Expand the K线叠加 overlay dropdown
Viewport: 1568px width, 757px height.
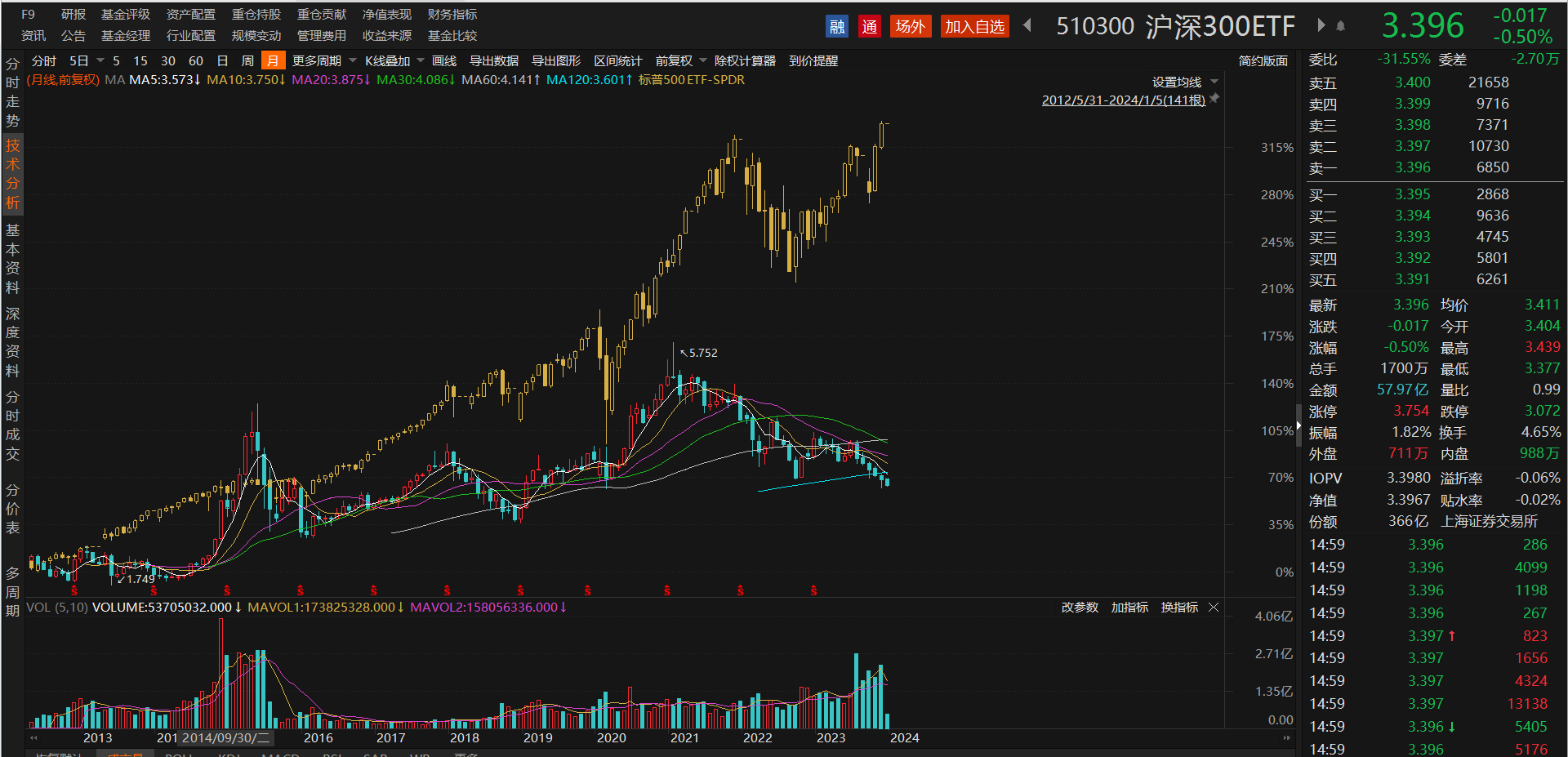(421, 60)
